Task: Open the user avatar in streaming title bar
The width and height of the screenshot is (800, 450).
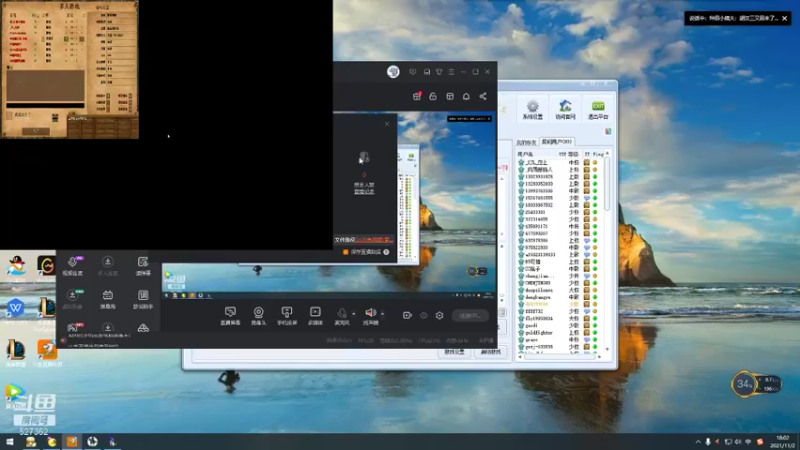Action: [x=393, y=72]
